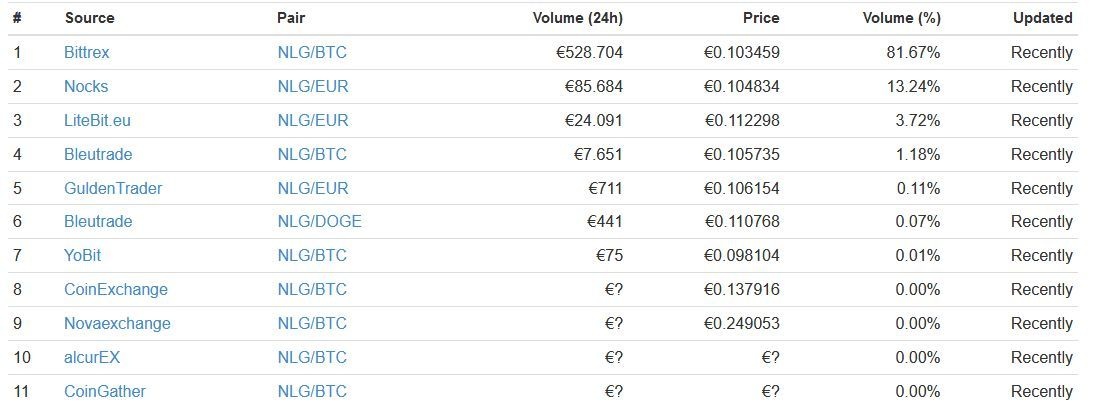The image size is (1093, 415).
Task: Click the LiteBit.eu source link
Action: [x=97, y=120]
